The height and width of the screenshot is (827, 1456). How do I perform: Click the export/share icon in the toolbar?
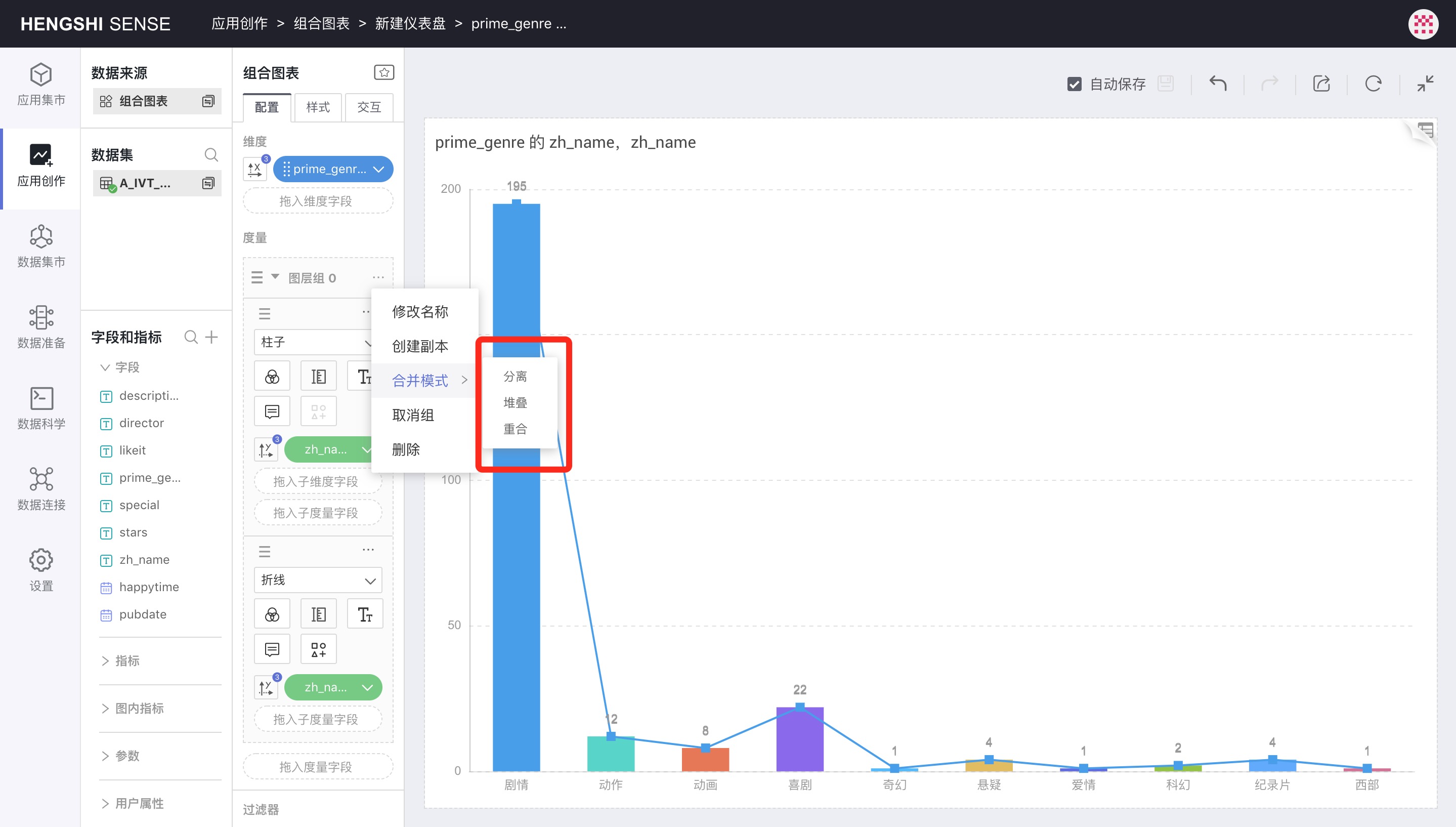click(1321, 84)
